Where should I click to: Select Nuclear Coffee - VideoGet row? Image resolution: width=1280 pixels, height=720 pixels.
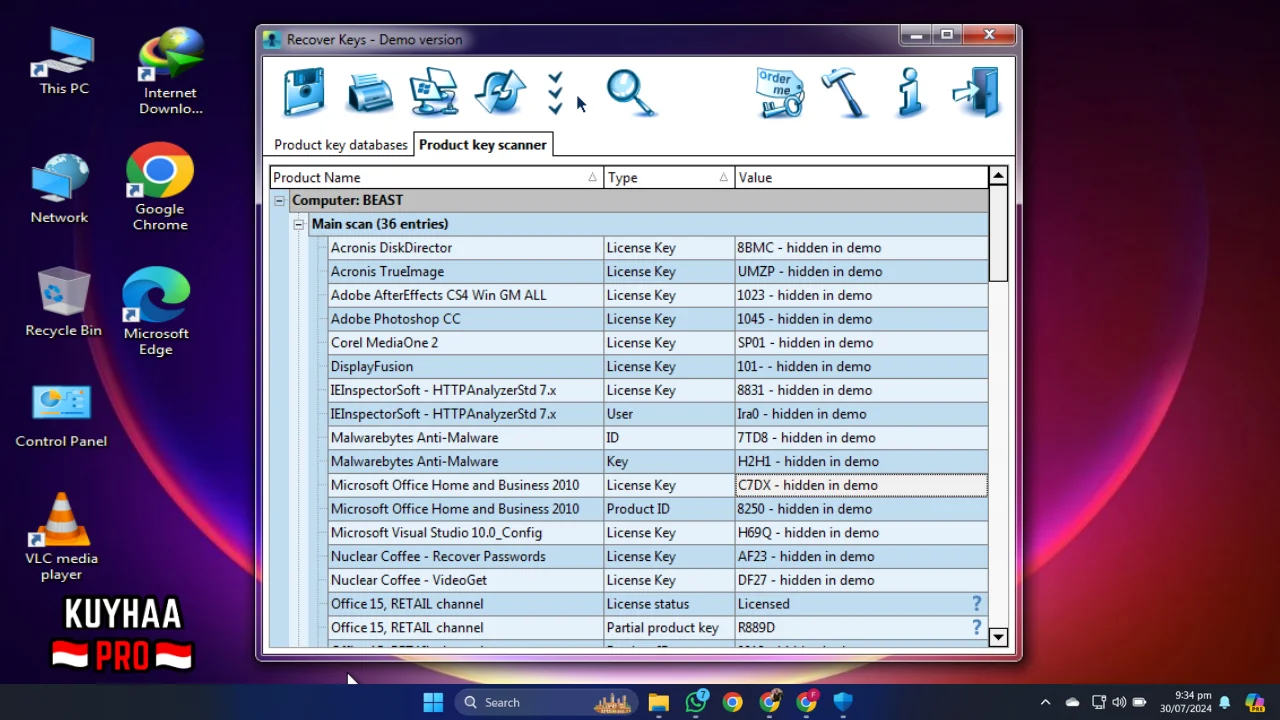tap(658, 580)
